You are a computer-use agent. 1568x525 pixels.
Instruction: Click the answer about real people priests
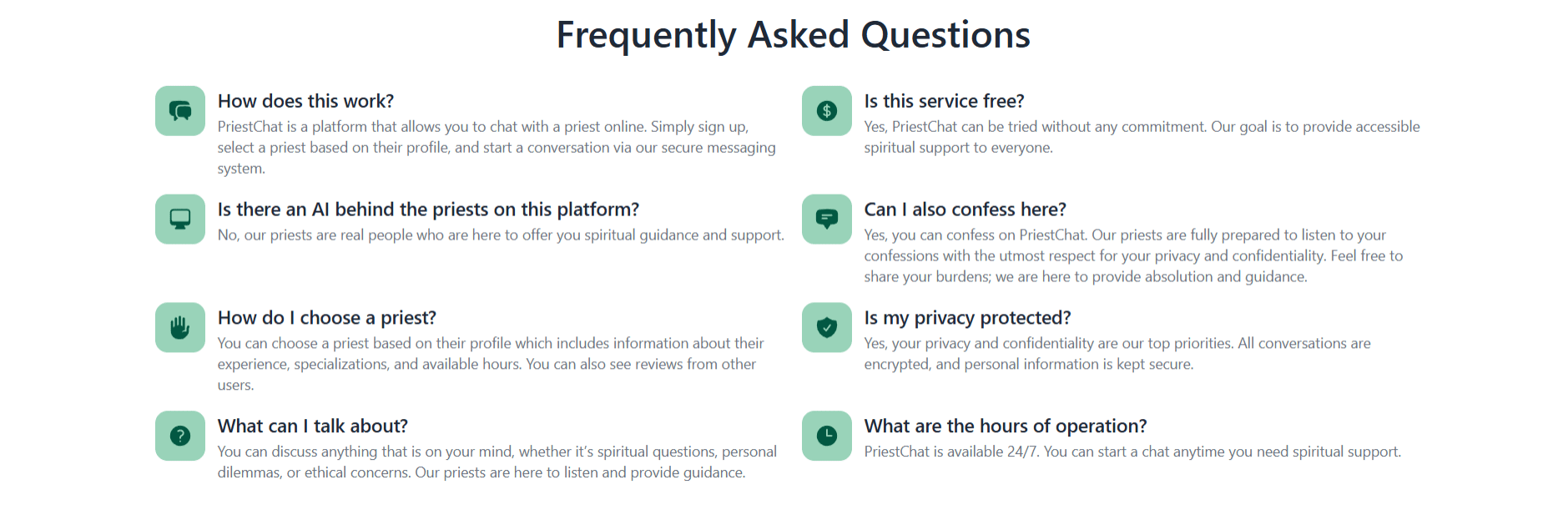click(x=501, y=235)
